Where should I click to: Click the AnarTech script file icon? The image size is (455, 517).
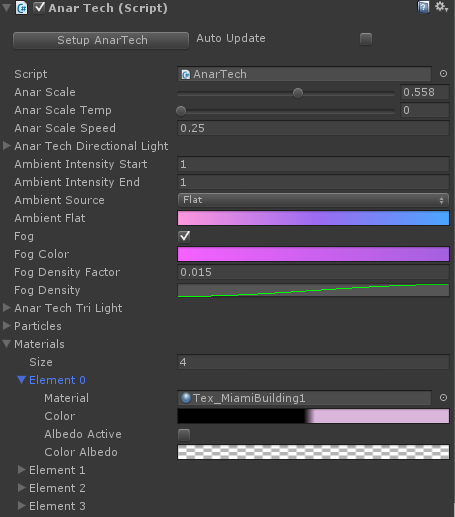185,74
